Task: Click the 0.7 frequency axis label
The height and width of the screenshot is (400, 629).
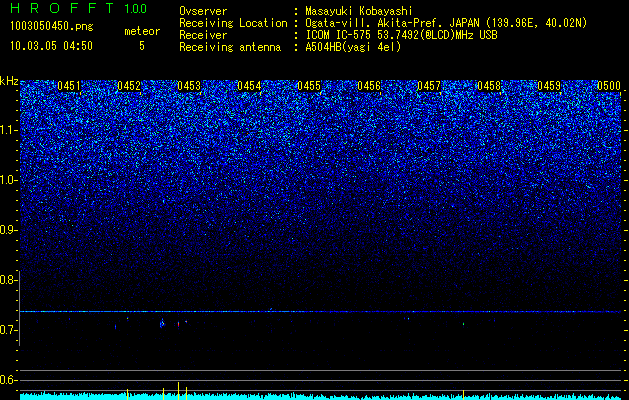Action: point(8,330)
